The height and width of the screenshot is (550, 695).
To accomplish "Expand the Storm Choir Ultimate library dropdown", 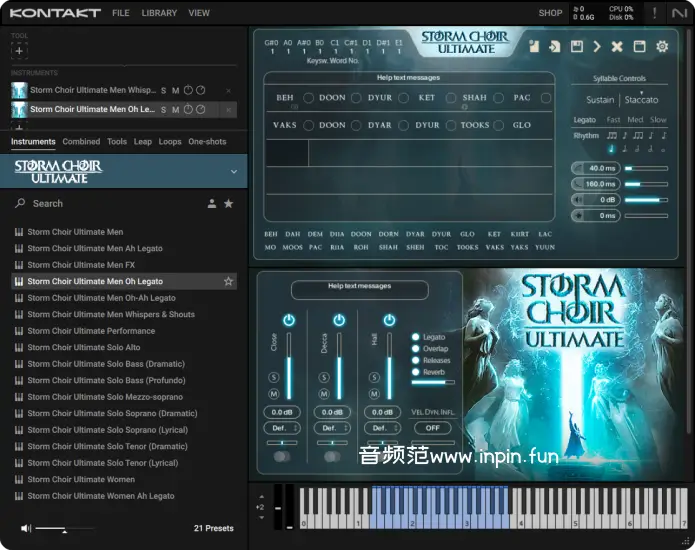I will 234,172.
